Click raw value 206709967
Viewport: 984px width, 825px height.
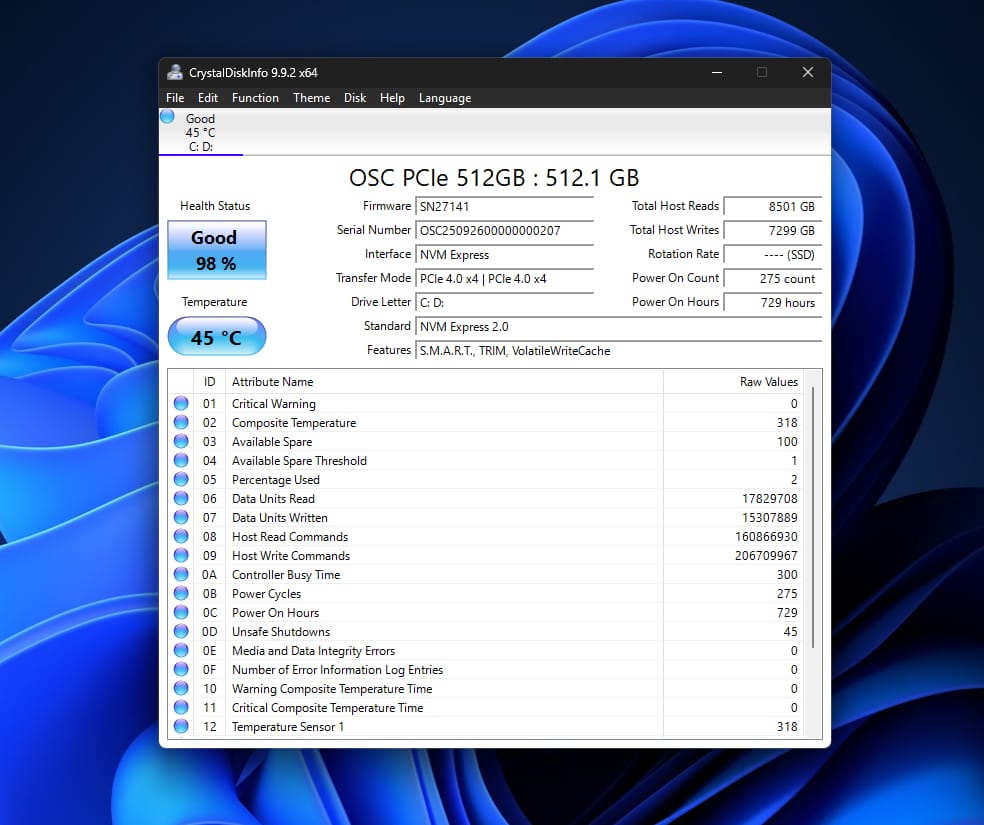(x=766, y=555)
